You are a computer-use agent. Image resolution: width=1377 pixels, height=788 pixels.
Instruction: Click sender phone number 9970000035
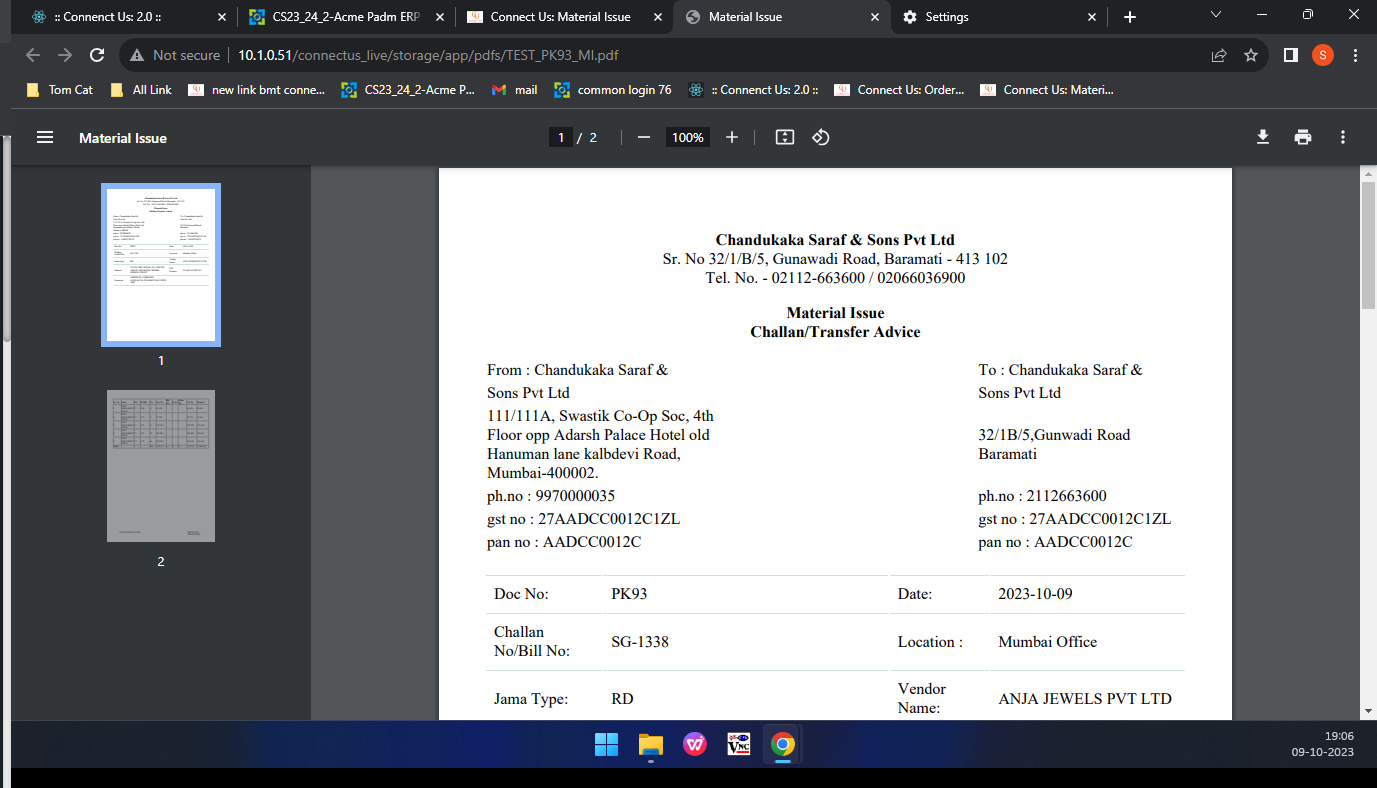pos(575,496)
